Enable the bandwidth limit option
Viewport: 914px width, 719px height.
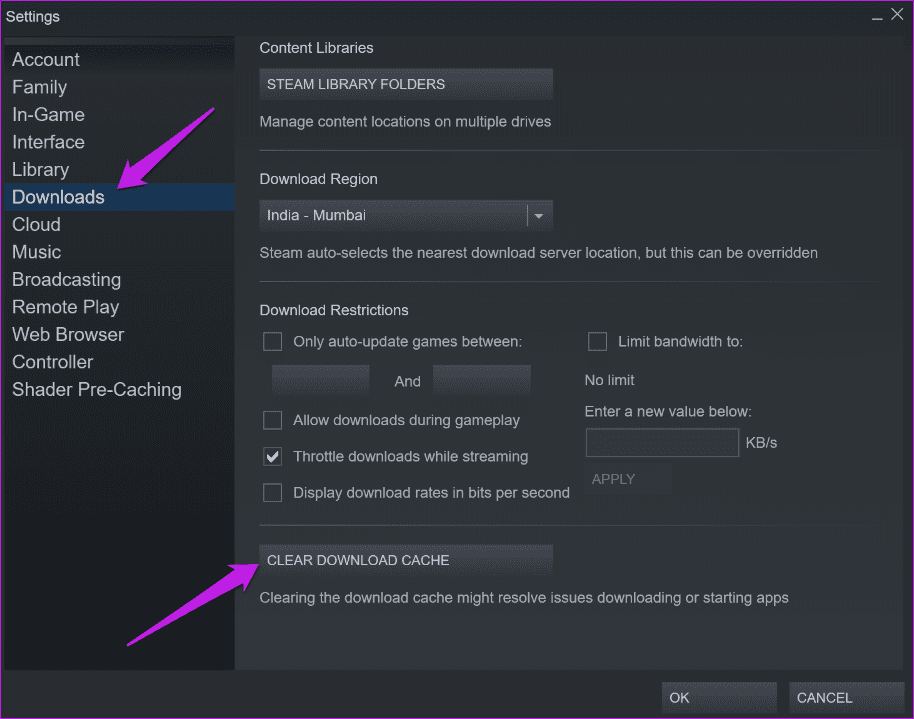coord(597,341)
